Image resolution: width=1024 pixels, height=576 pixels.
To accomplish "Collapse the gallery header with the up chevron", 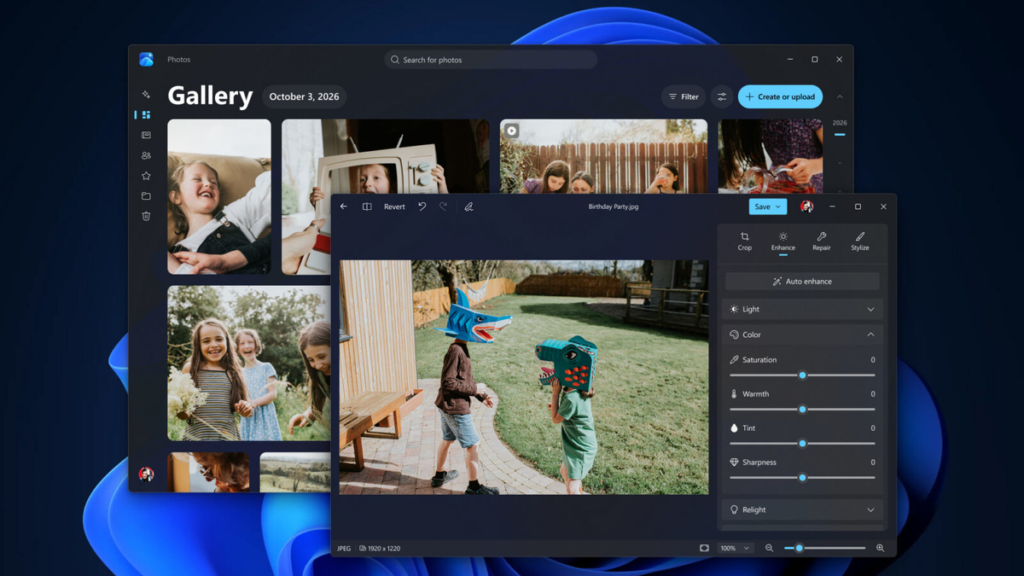I will (840, 97).
